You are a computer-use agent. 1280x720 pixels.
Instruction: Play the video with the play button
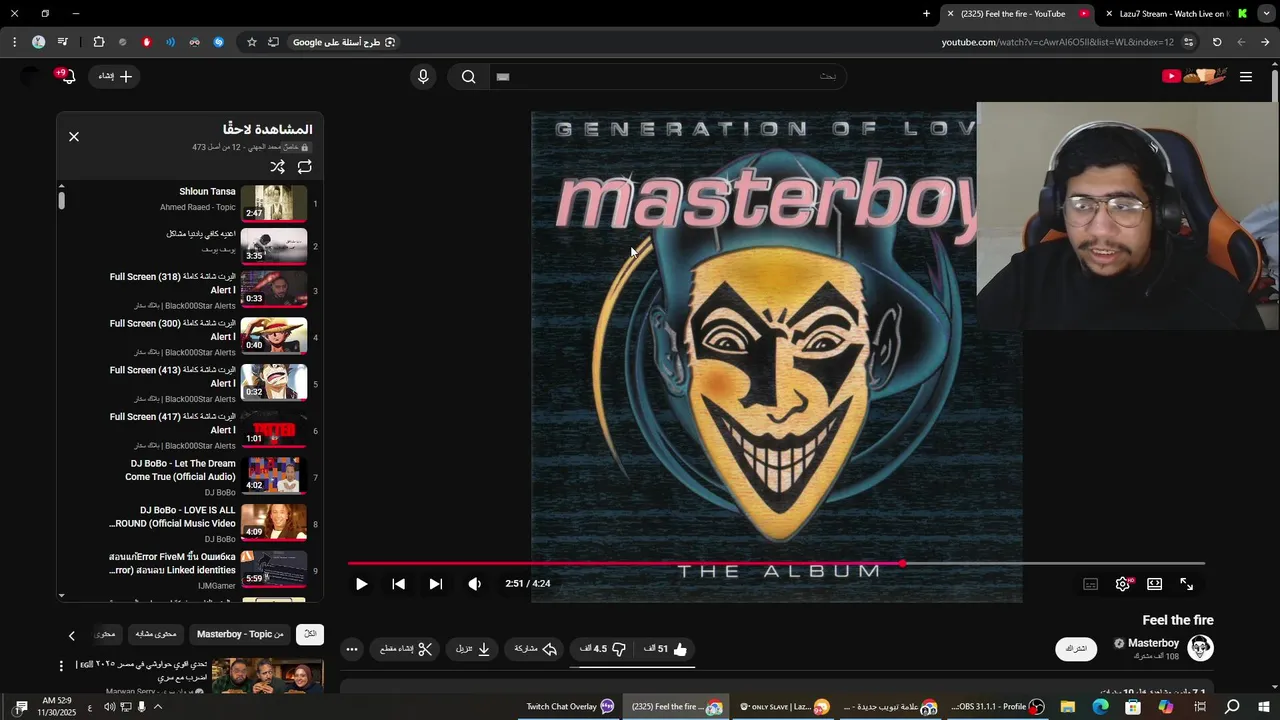(361, 584)
